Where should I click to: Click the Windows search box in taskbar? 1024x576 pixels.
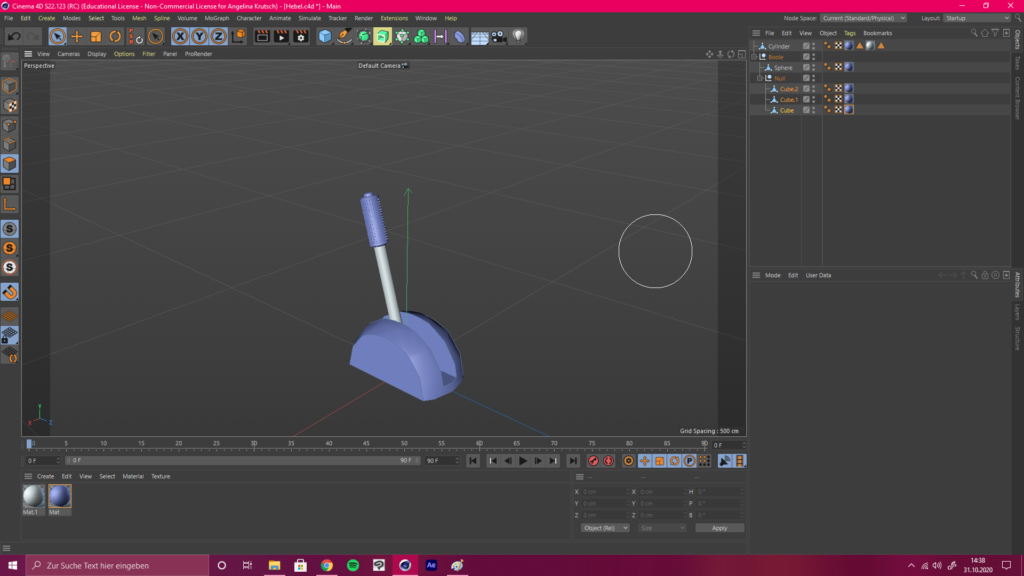(x=115, y=565)
